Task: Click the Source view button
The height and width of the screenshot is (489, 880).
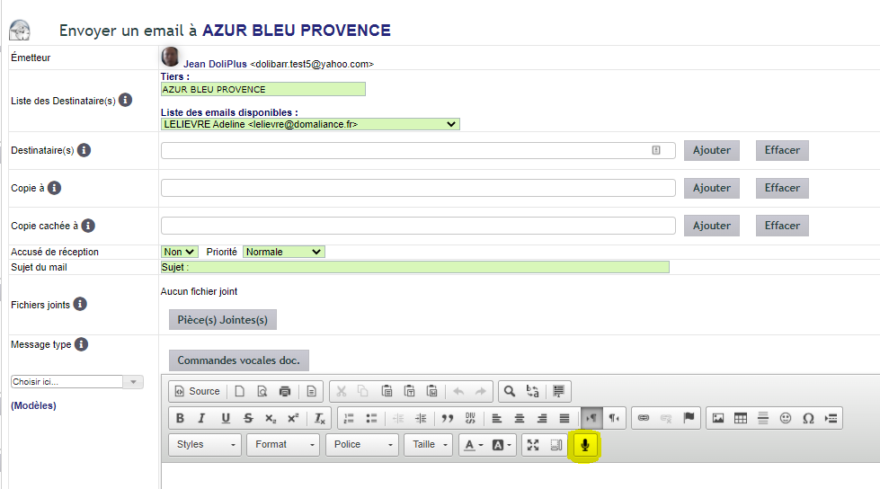Action: pos(198,391)
